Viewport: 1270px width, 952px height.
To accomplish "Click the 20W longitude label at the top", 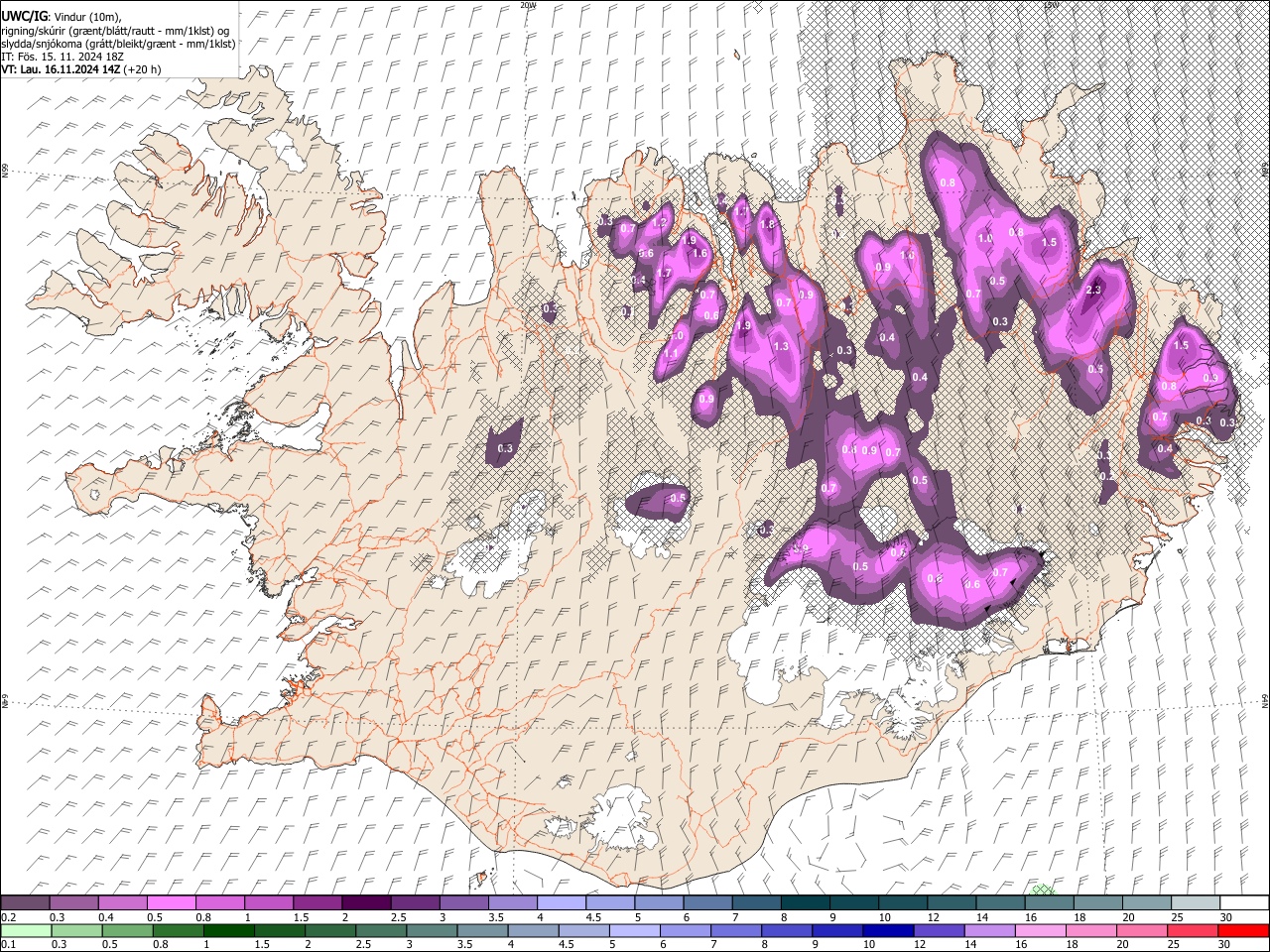I will click(528, 5).
